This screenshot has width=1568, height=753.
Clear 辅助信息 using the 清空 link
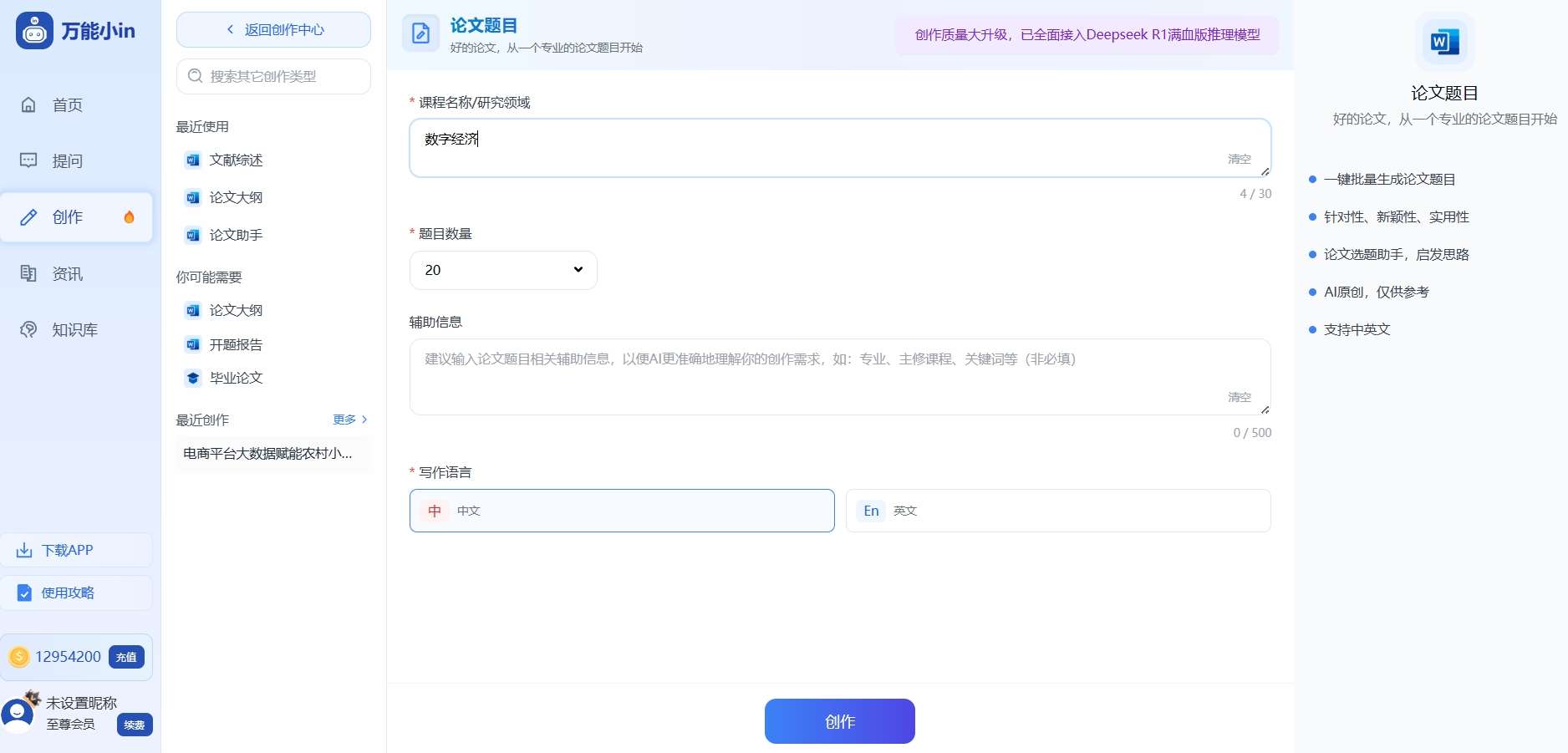click(x=1239, y=397)
